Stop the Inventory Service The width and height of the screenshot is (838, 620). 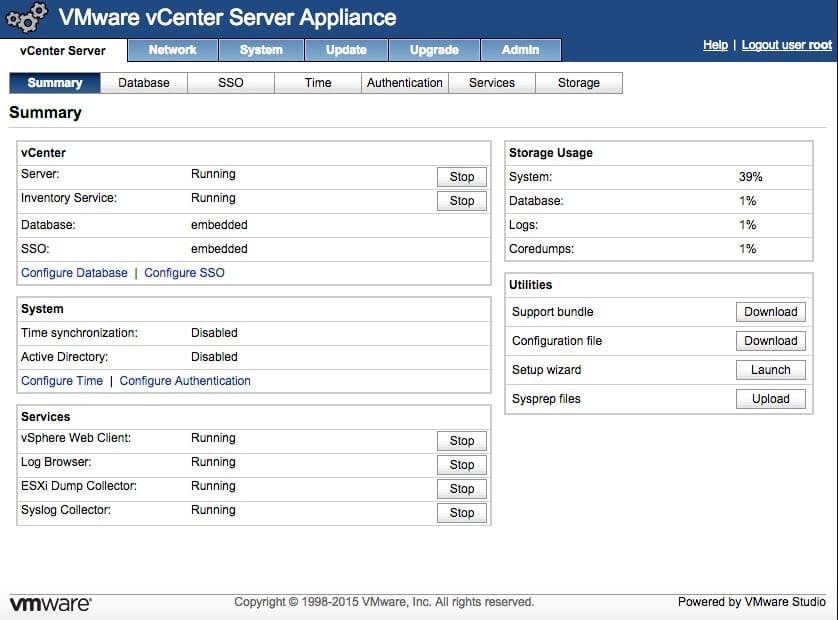tap(461, 201)
